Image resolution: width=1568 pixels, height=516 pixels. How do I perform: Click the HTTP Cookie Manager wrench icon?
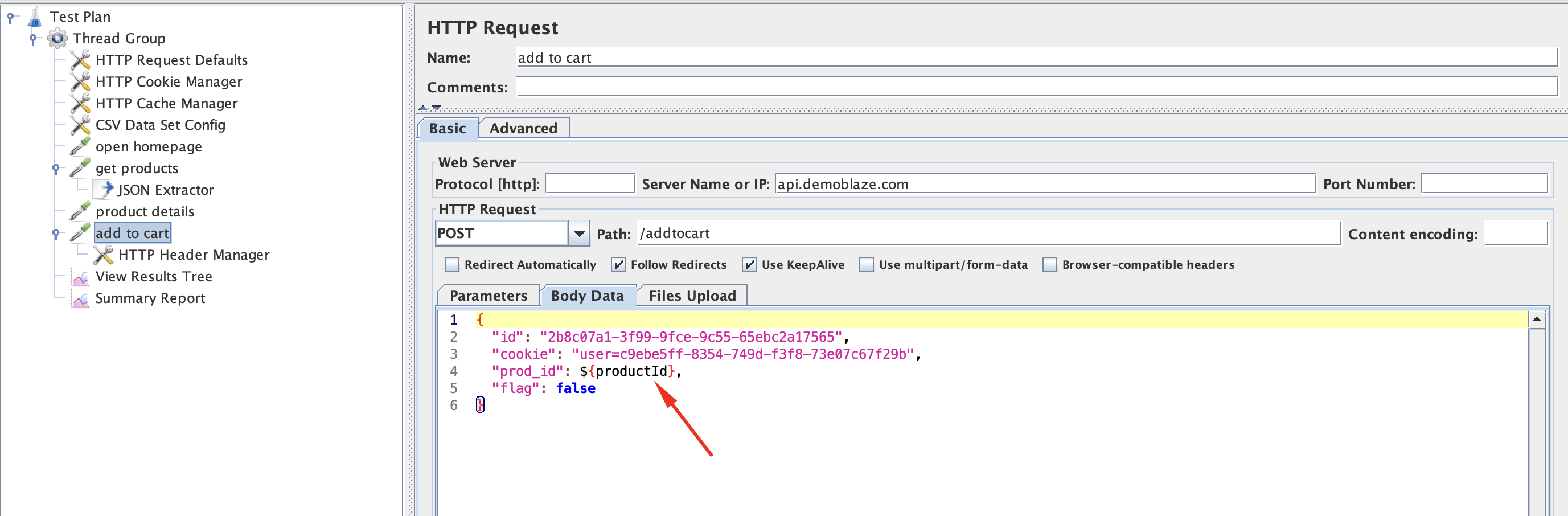coord(80,81)
